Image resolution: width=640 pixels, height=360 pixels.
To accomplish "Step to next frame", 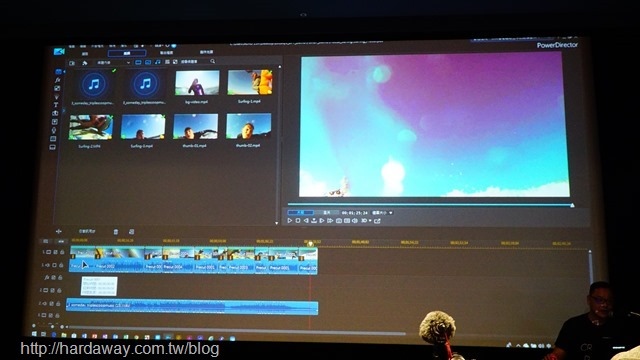I will (322, 220).
